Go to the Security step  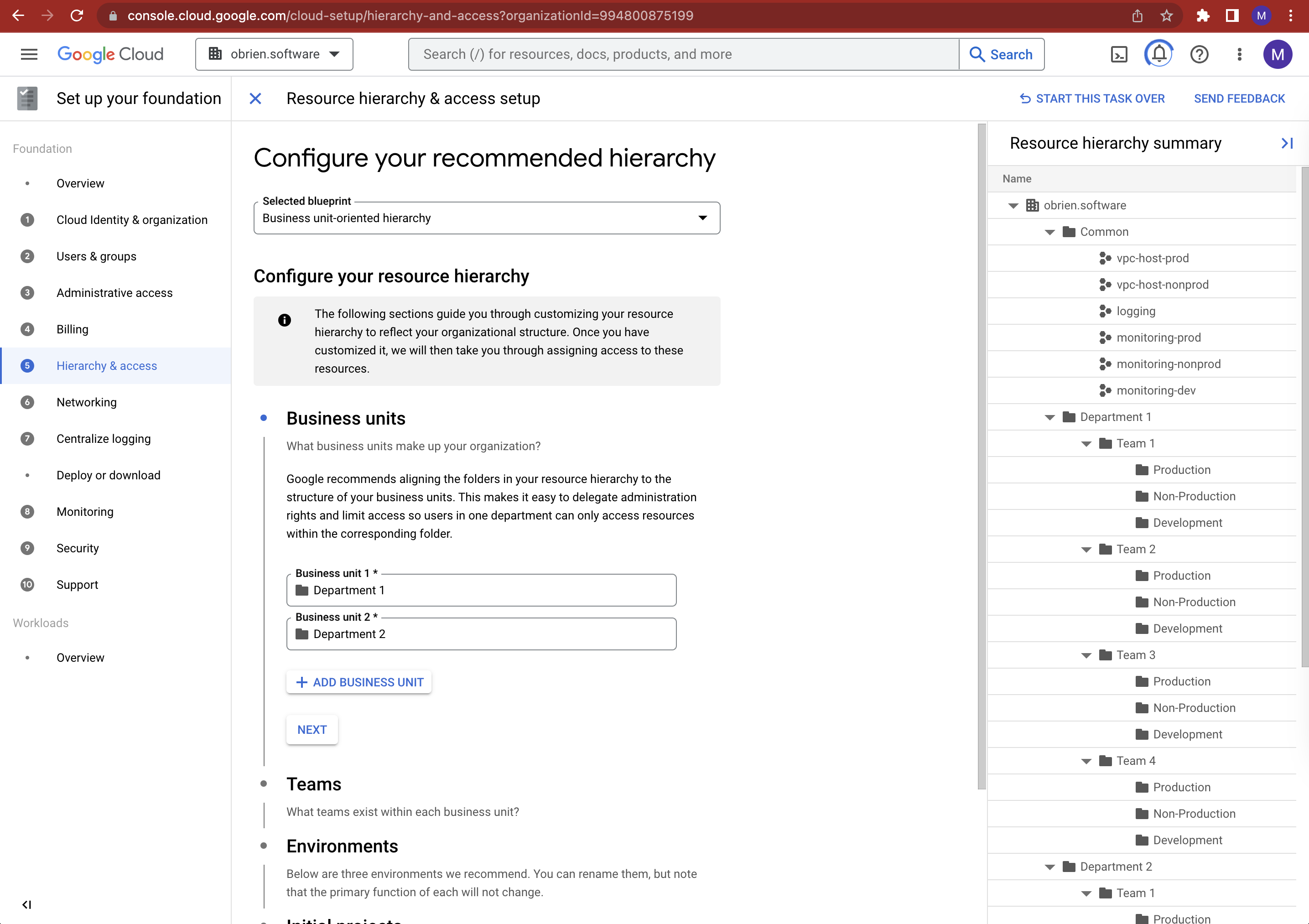(x=78, y=548)
